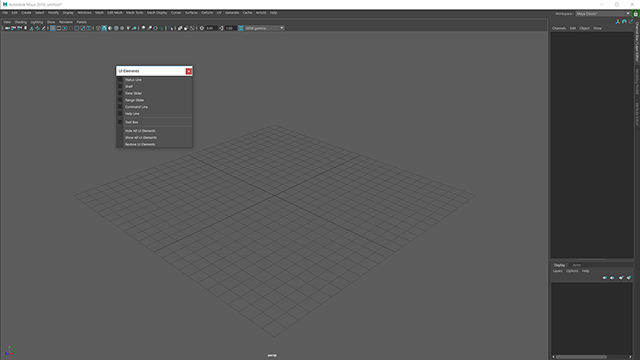Open the Lighting menu in viewport panel

pos(37,22)
